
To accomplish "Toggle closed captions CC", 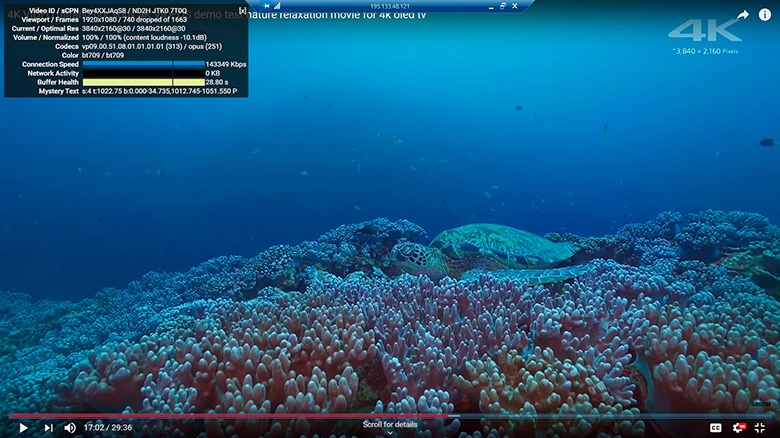I will click(715, 428).
